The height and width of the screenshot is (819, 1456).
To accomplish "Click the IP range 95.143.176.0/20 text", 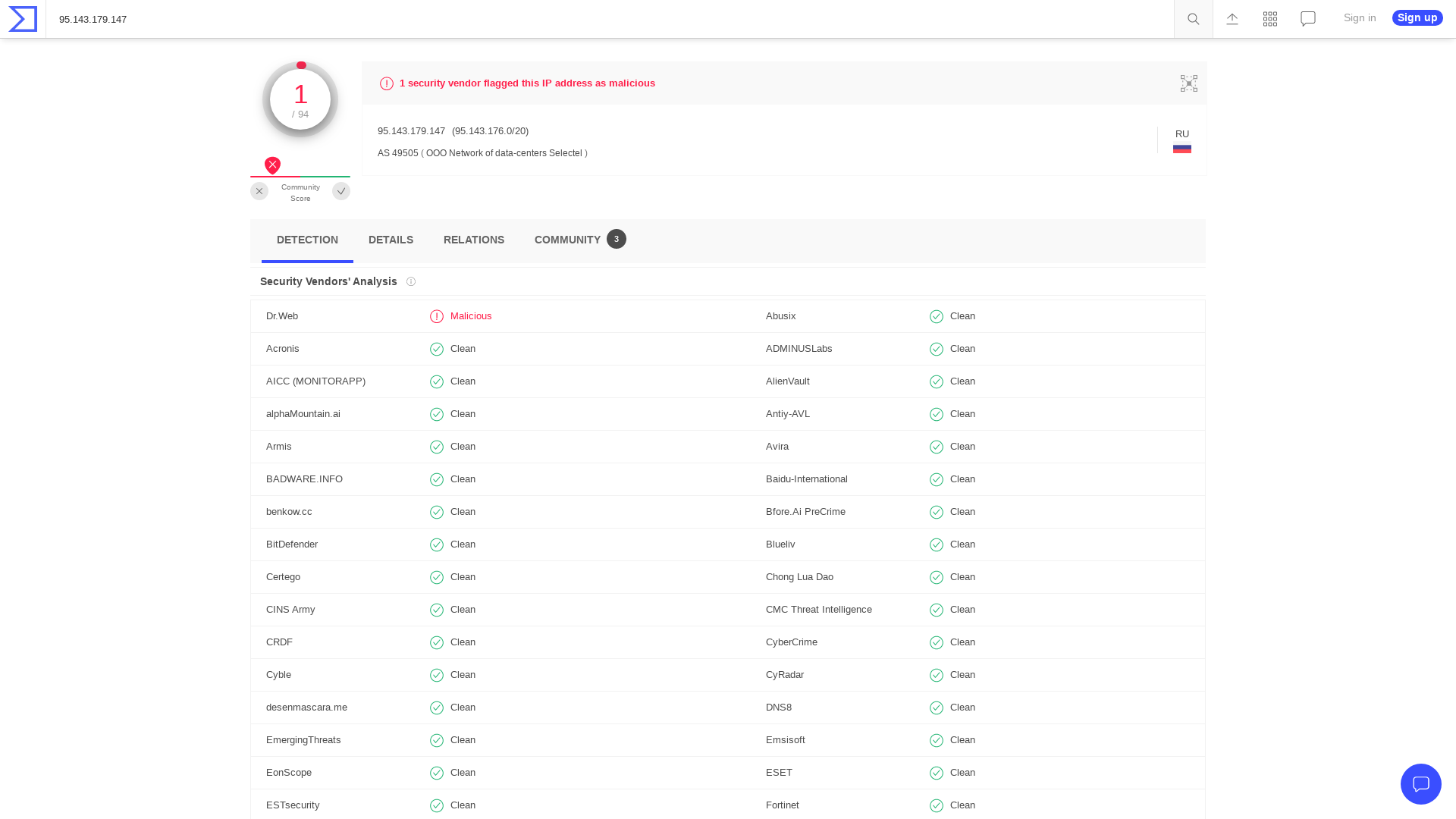I will click(491, 131).
